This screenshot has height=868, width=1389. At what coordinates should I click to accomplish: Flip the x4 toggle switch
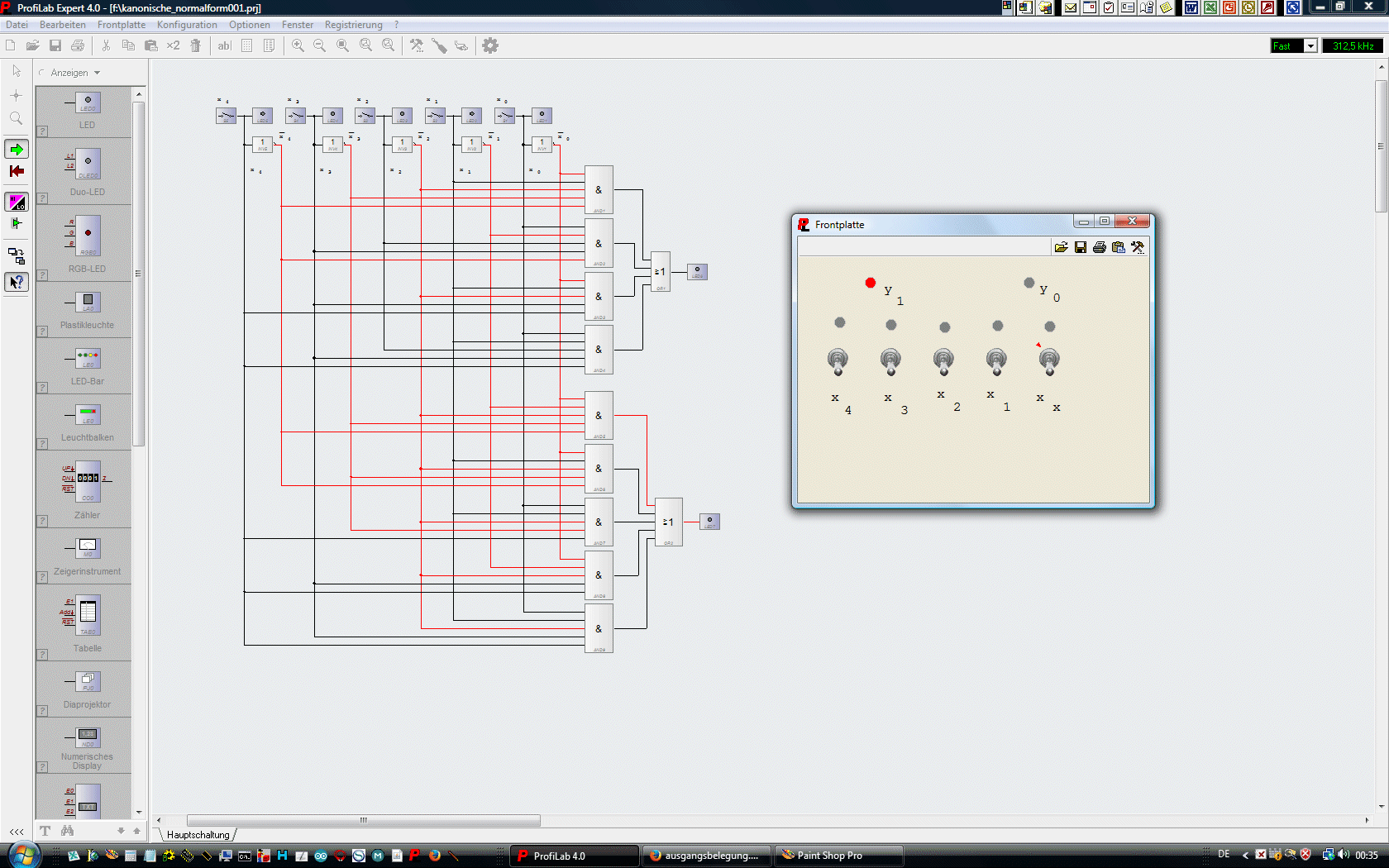[x=838, y=360]
